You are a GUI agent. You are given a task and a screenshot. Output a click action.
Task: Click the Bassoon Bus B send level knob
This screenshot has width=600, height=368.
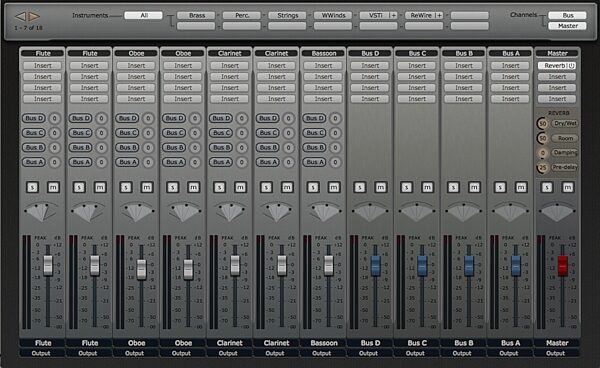pos(335,147)
